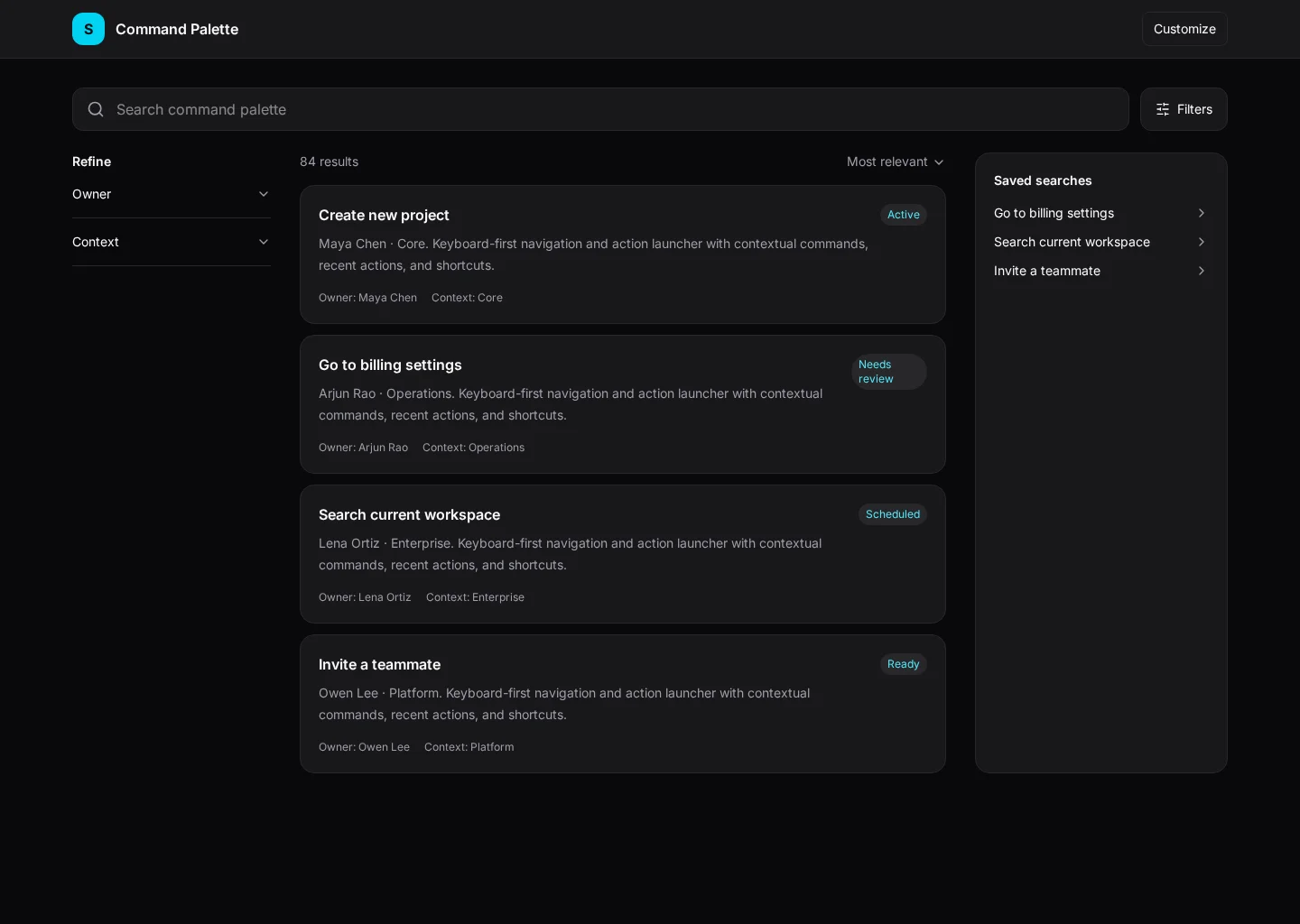Click the Context: Enterprise tag
The image size is (1300, 924).
(475, 597)
